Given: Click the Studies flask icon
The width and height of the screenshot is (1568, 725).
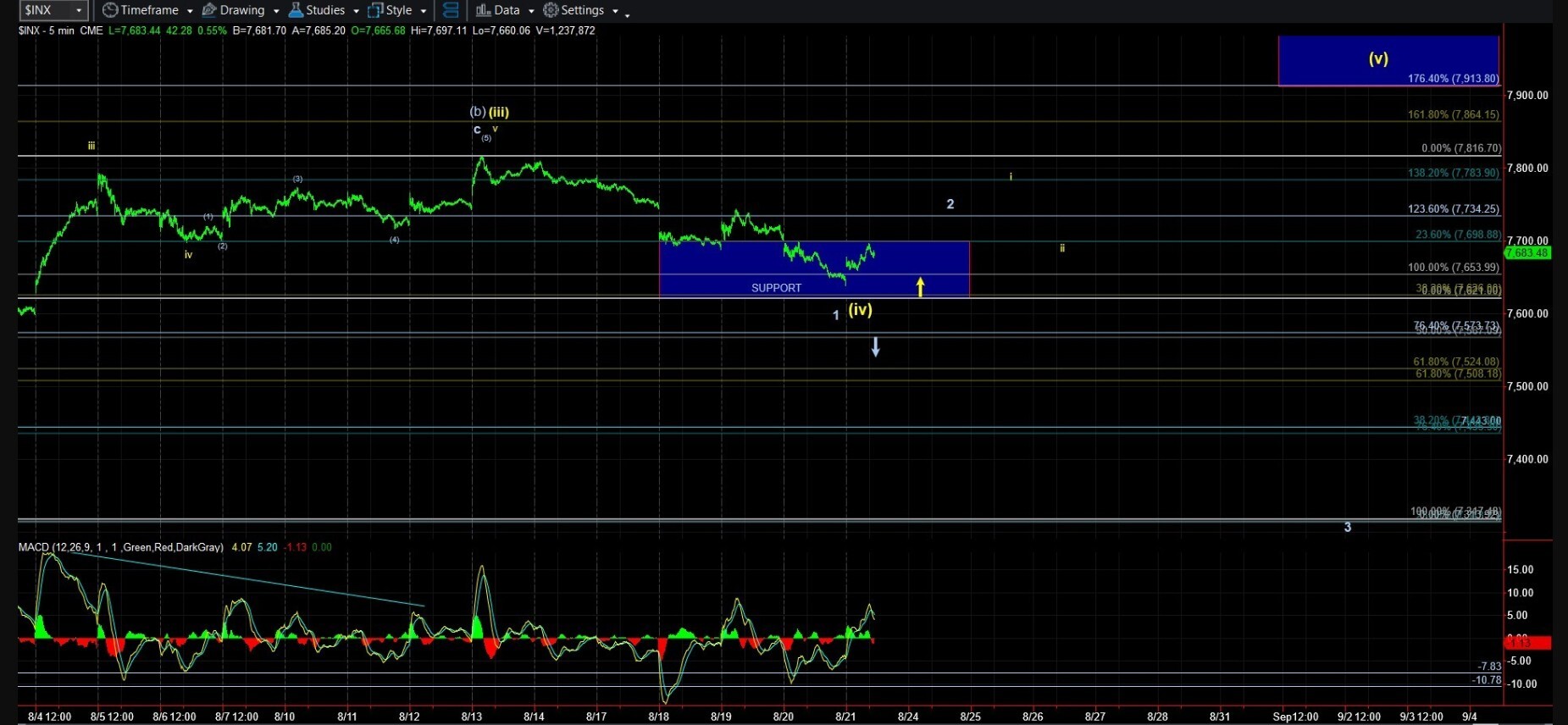Looking at the screenshot, I should coord(296,10).
